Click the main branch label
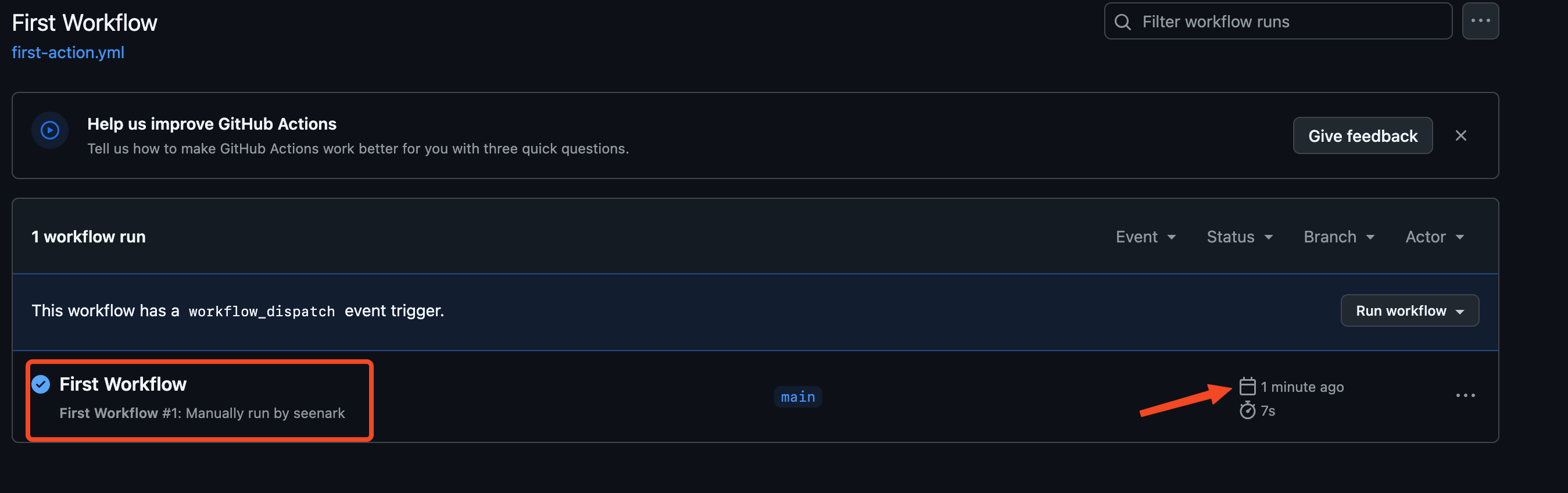The image size is (1568, 493). click(x=797, y=397)
